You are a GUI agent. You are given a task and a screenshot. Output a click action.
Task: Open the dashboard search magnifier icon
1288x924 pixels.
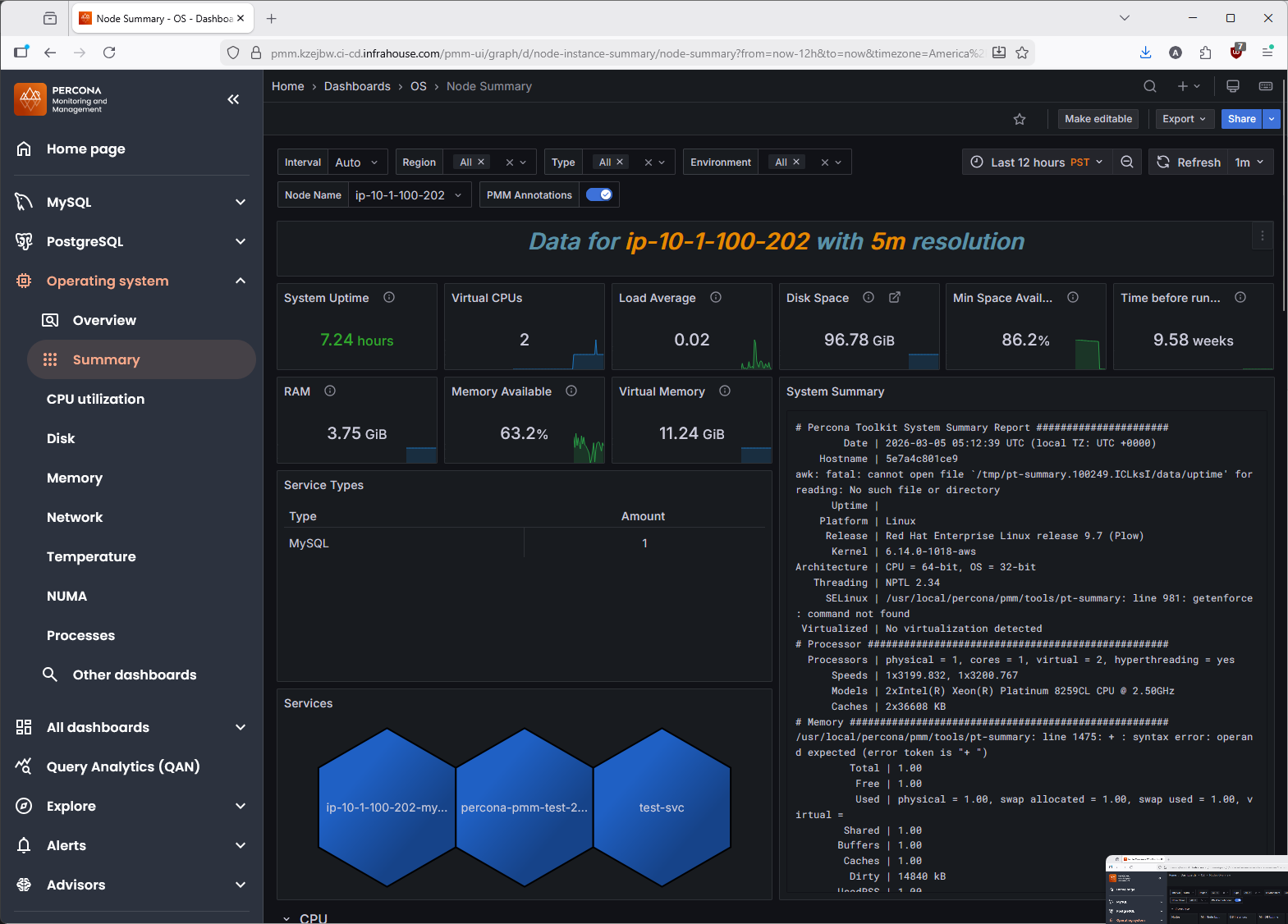(x=1150, y=86)
